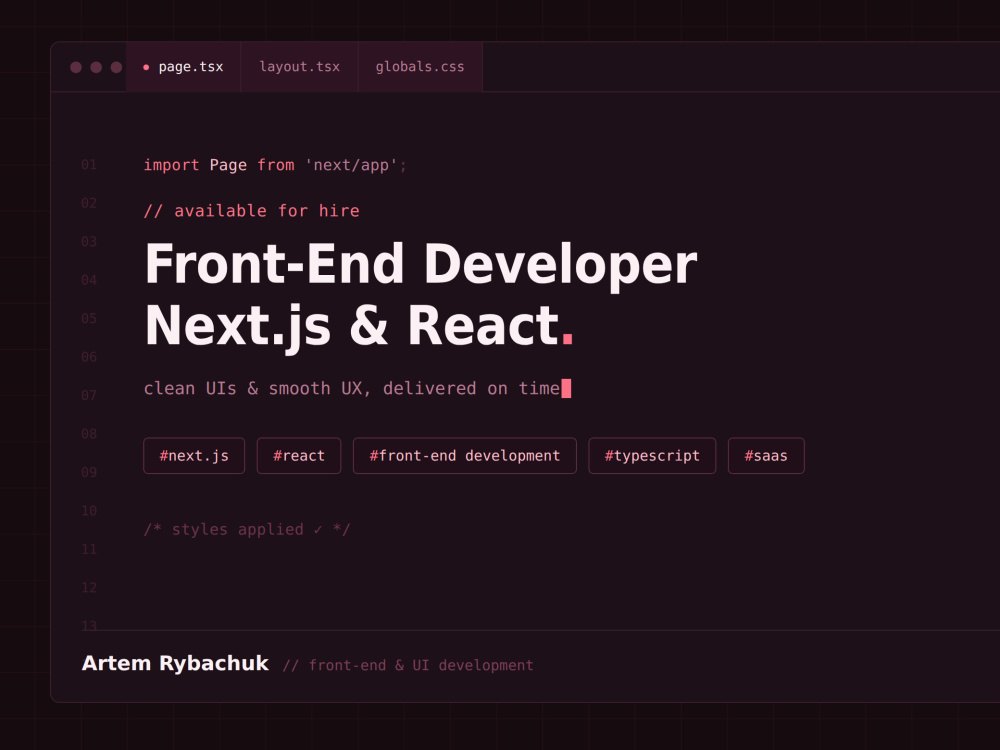
Task: Select the #saas tag
Action: (x=766, y=456)
